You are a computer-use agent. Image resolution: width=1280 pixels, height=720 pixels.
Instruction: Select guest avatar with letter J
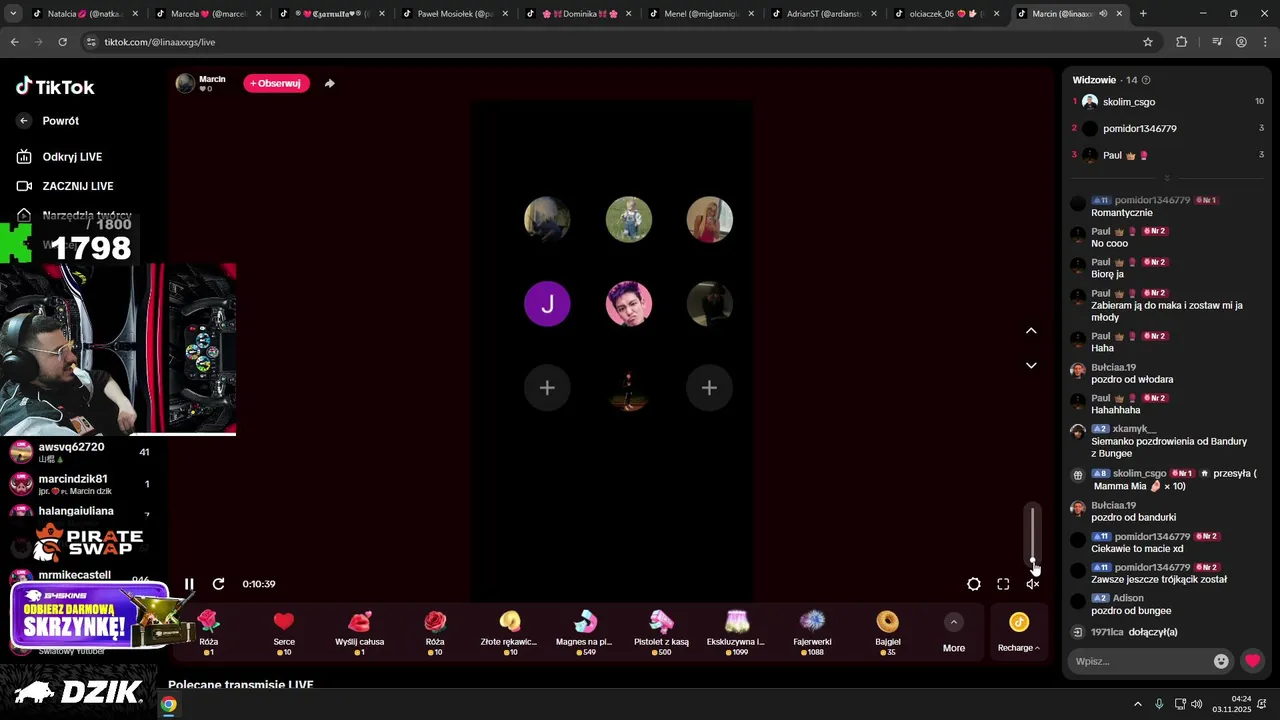547,304
